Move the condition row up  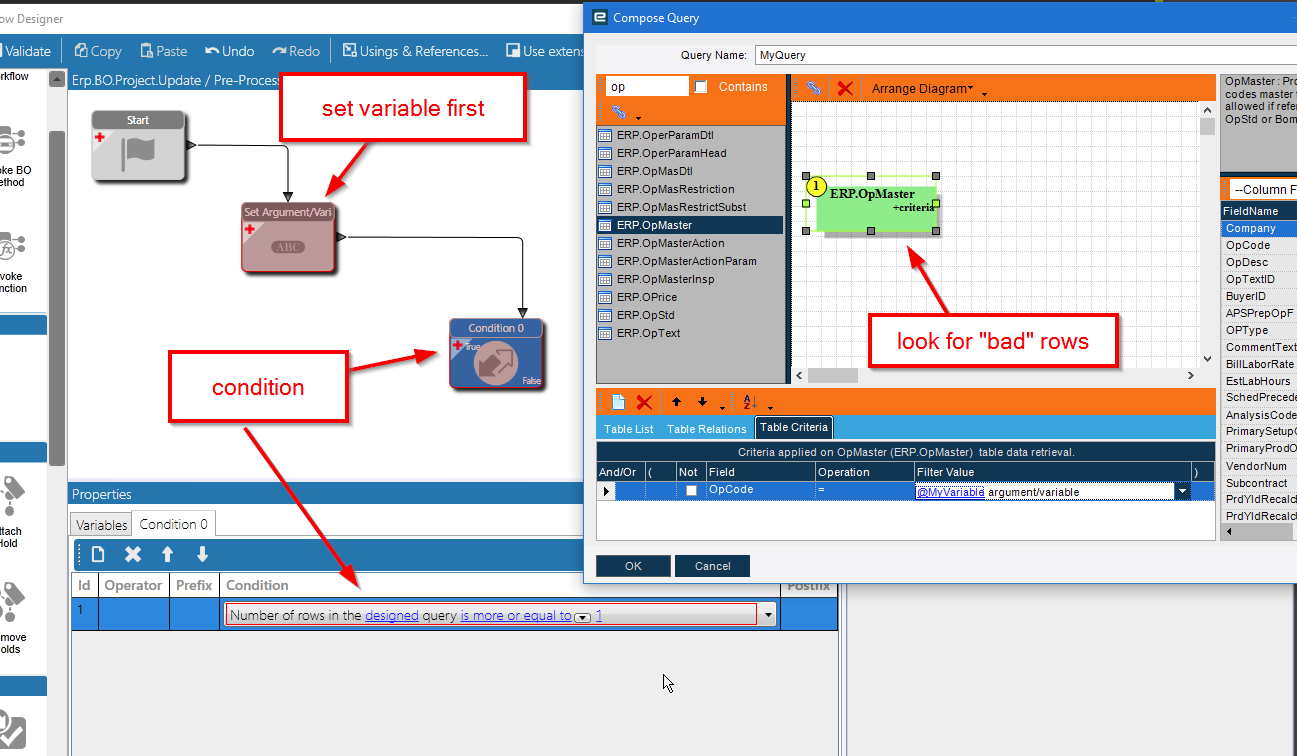(168, 554)
